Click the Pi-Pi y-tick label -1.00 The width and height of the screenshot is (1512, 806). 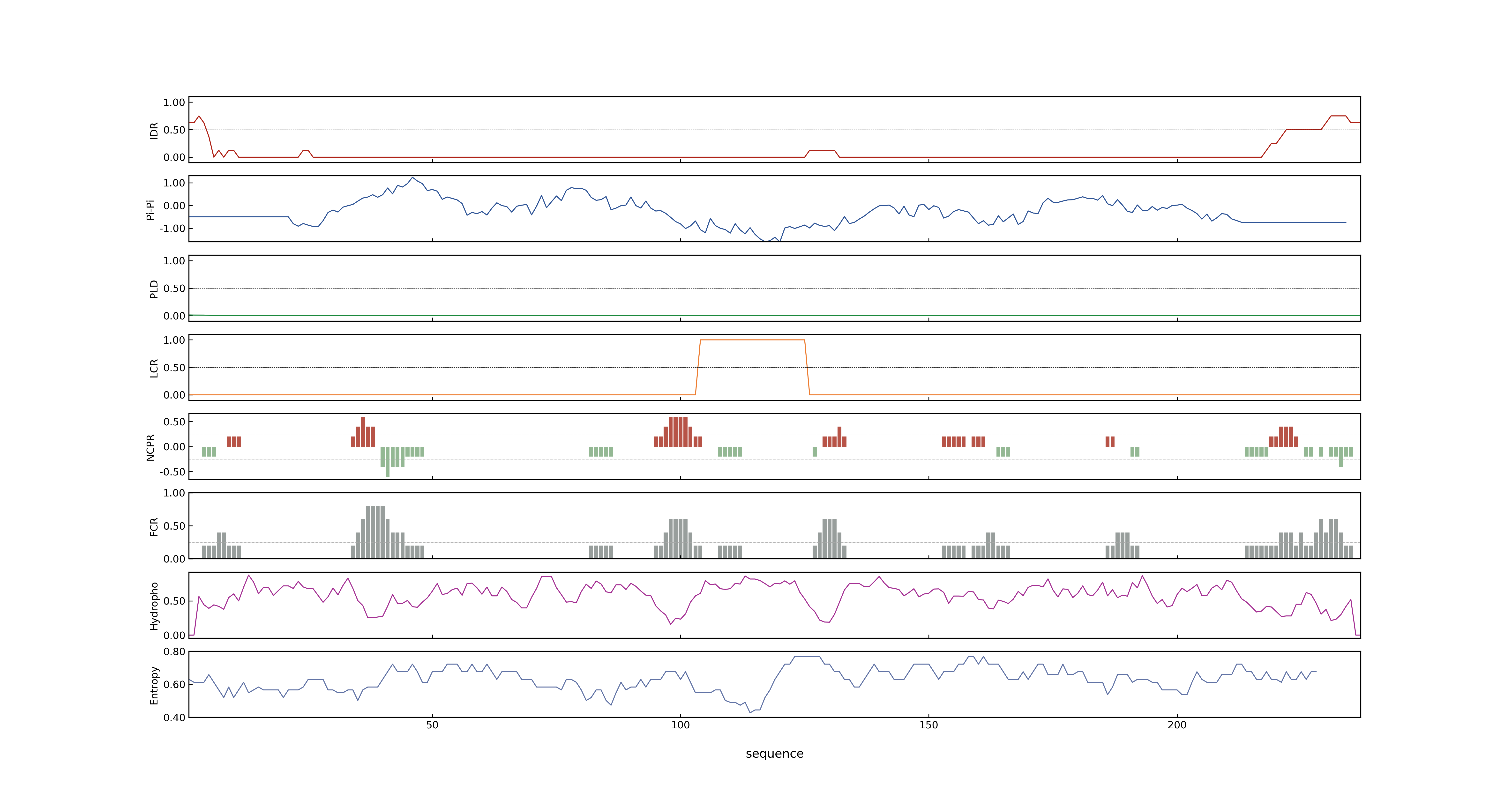click(172, 229)
